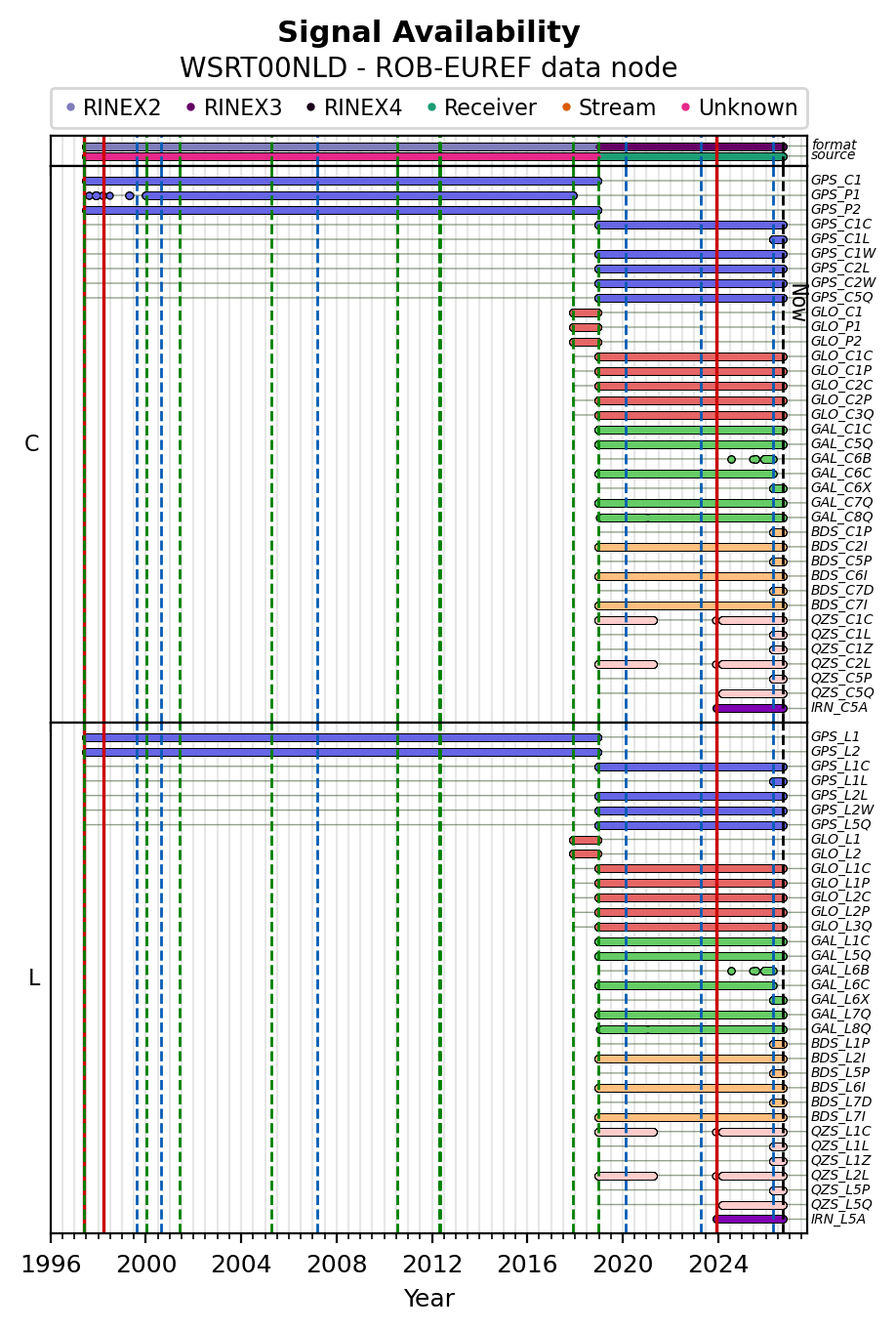Image resolution: width=896 pixels, height=1330 pixels.
Task: Select the isolated GAL_C6B data dot
Action: [731, 459]
